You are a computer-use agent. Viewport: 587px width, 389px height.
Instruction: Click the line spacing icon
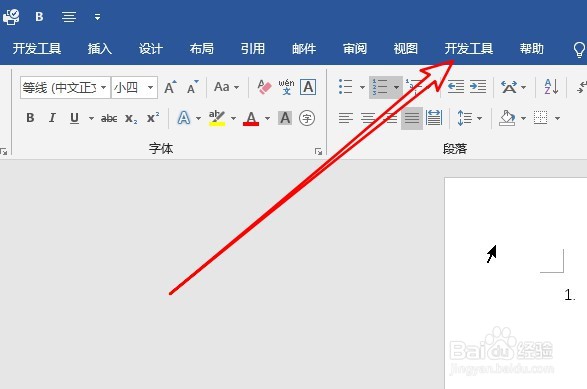(465, 118)
